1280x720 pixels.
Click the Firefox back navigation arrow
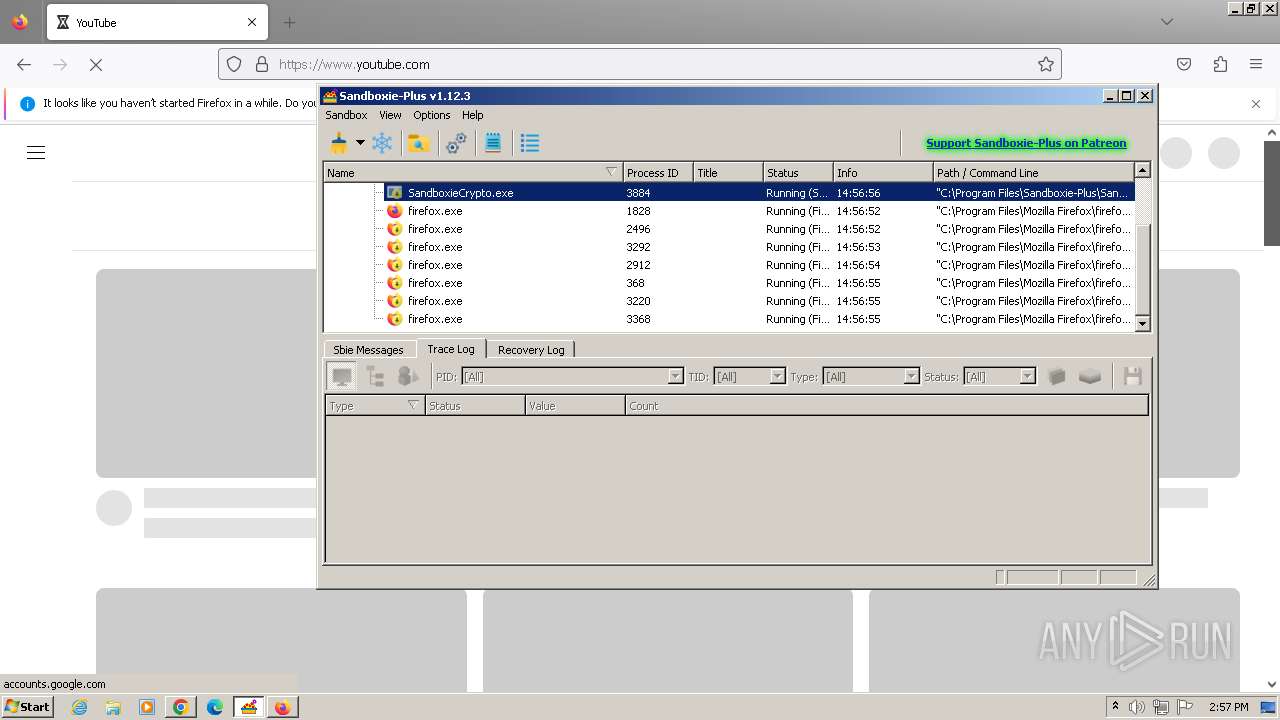click(24, 64)
